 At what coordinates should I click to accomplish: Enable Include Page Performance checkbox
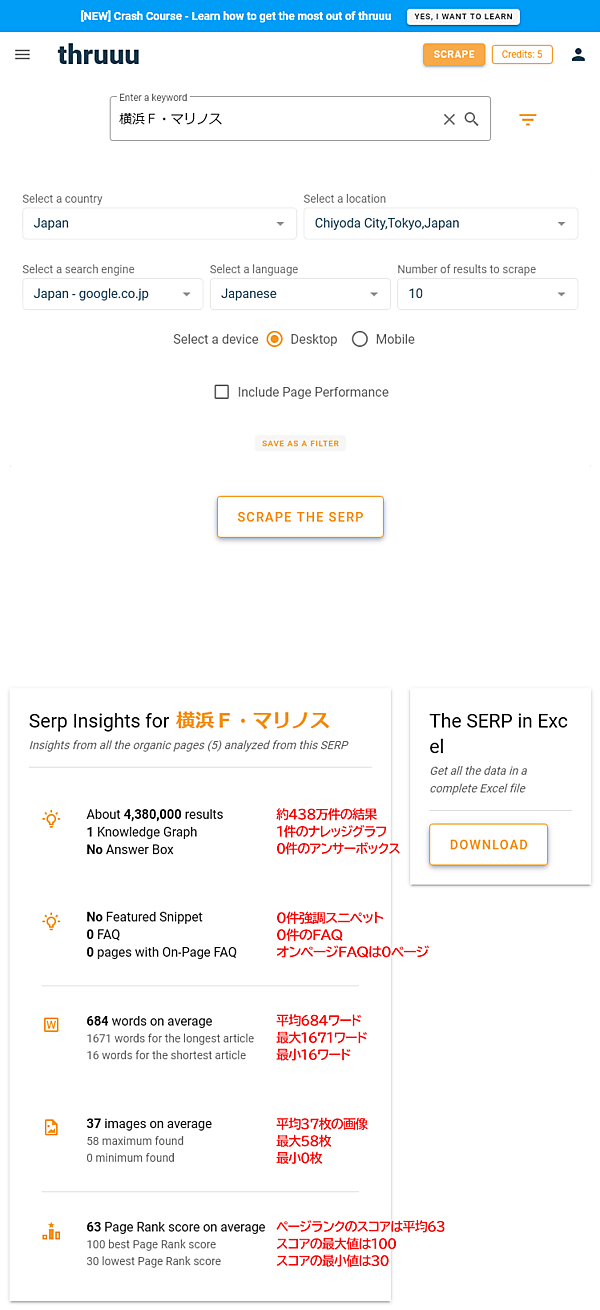coord(222,392)
